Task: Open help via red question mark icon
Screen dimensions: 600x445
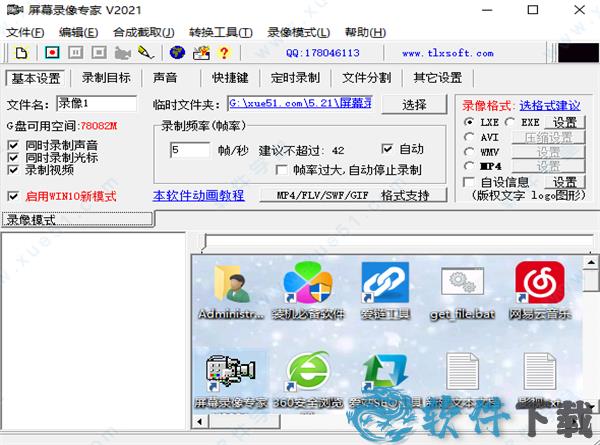Action: [224, 52]
